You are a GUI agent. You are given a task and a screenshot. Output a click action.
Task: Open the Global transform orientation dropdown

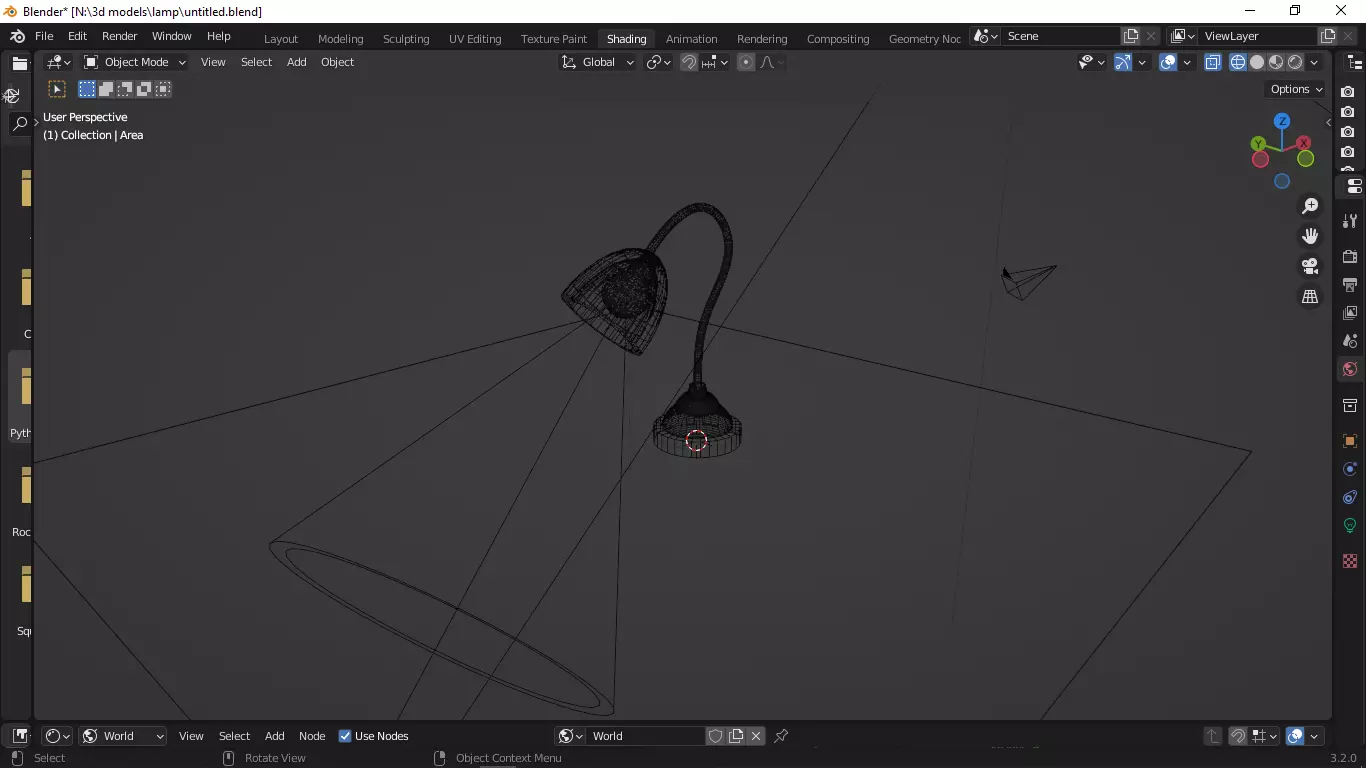597,62
